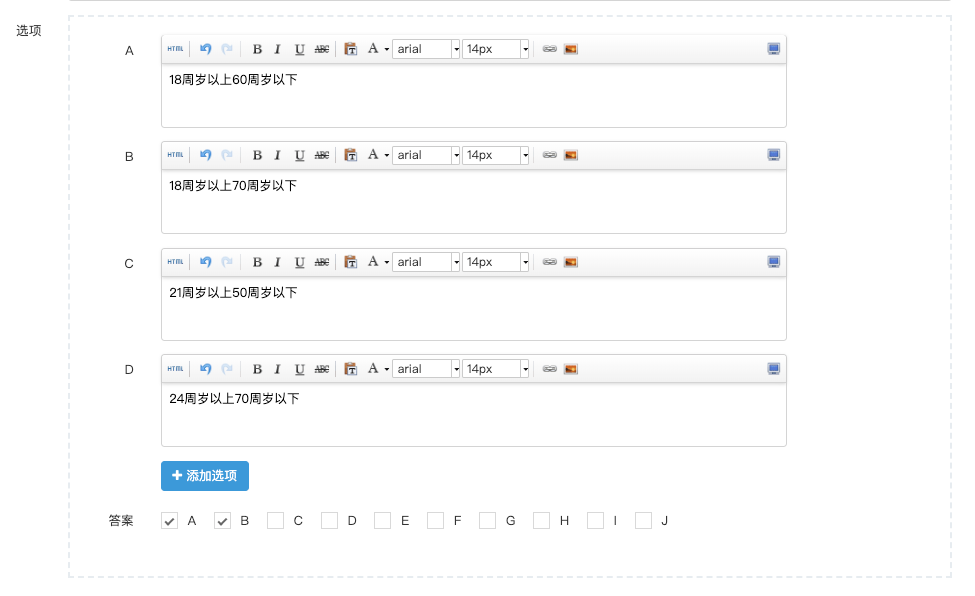Viewport: 975px width, 596px height.
Task: Insert a link in option A editor
Action: (x=550, y=49)
